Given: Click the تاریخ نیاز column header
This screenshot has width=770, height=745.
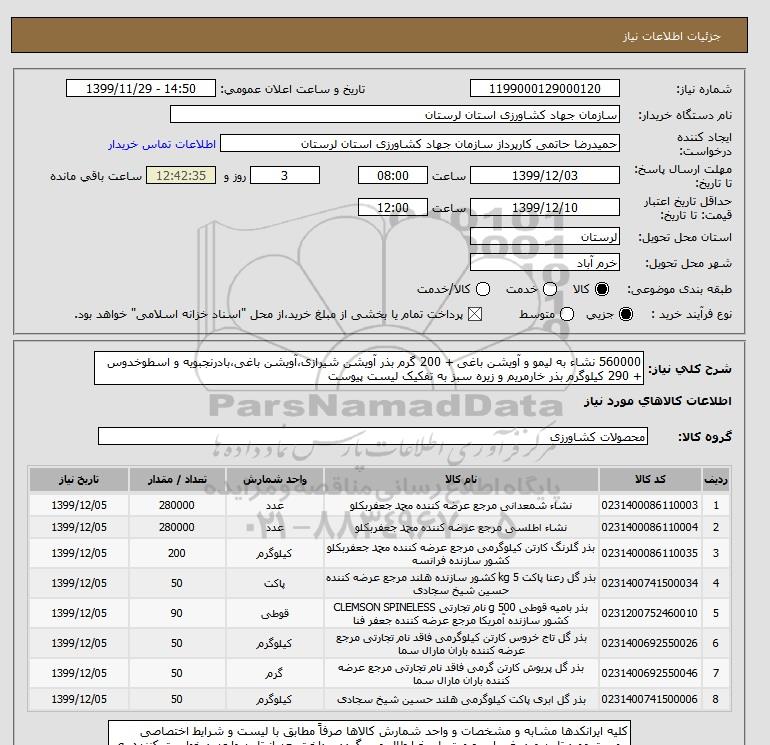Looking at the screenshot, I should coord(79,479).
